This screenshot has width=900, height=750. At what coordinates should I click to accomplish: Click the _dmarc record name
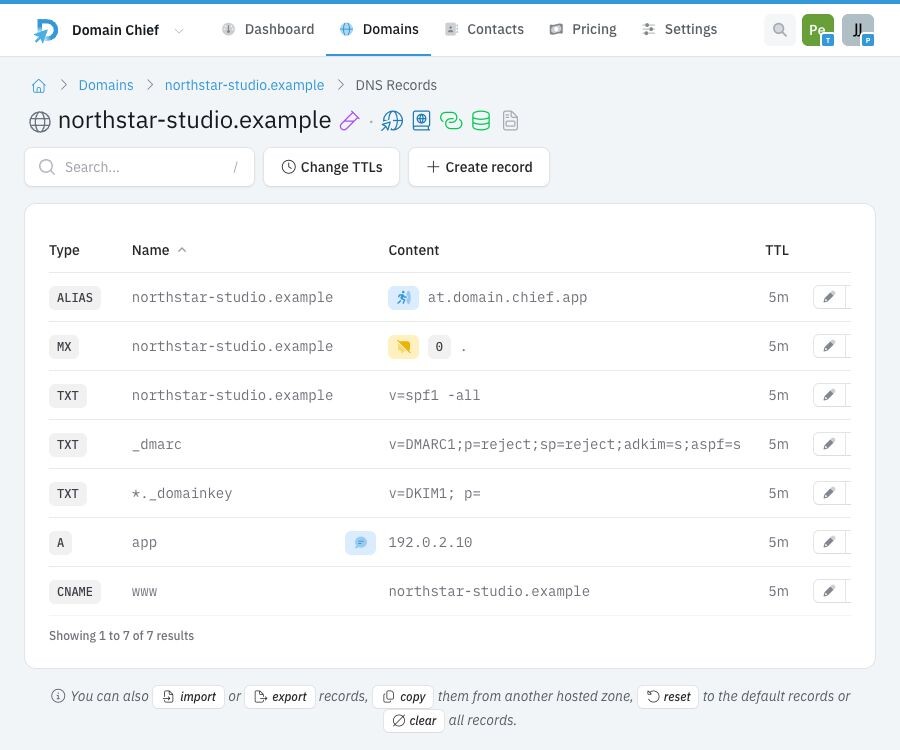(157, 444)
